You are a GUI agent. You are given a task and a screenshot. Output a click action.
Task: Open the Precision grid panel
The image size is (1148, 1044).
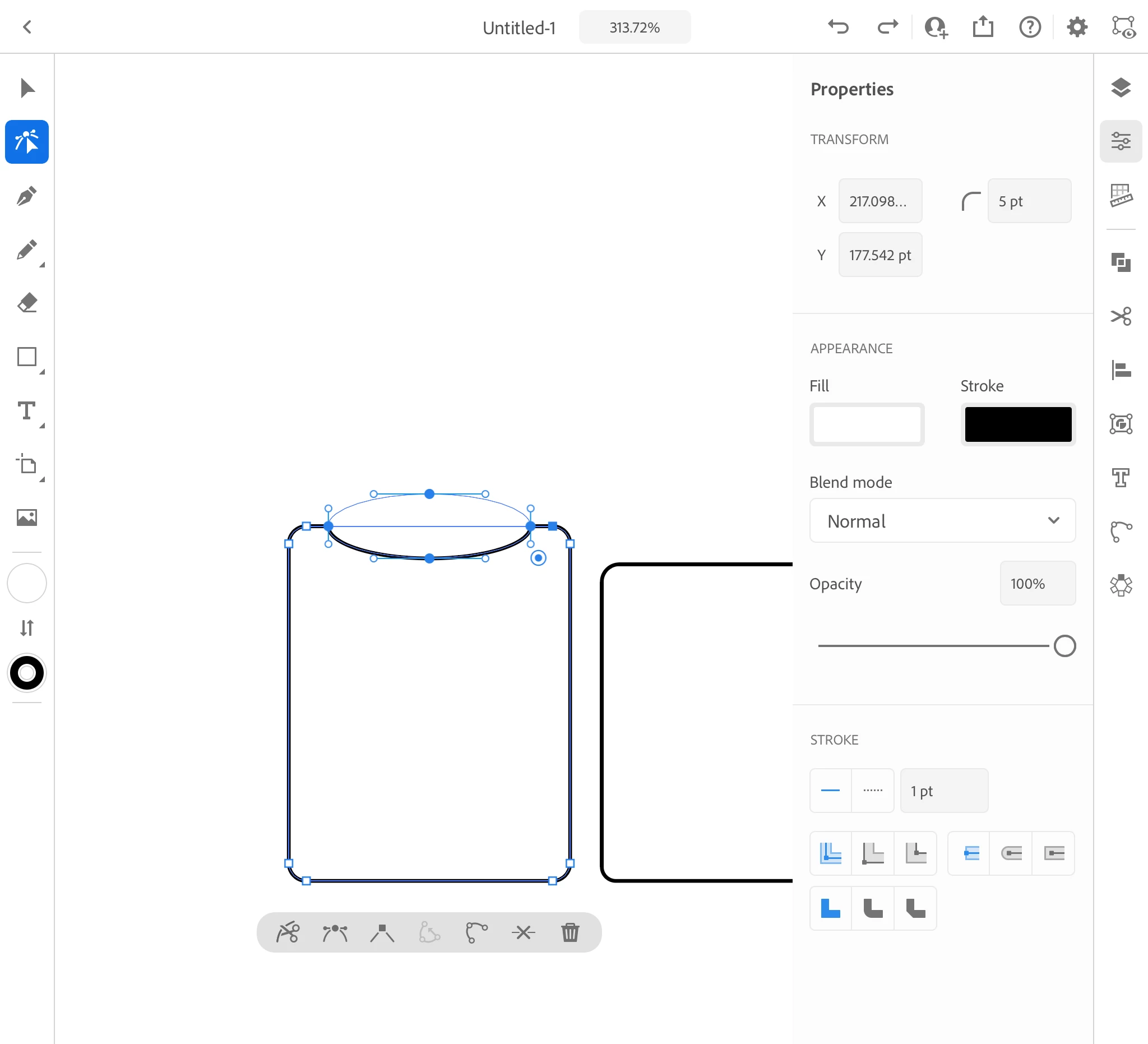pyautogui.click(x=1120, y=195)
